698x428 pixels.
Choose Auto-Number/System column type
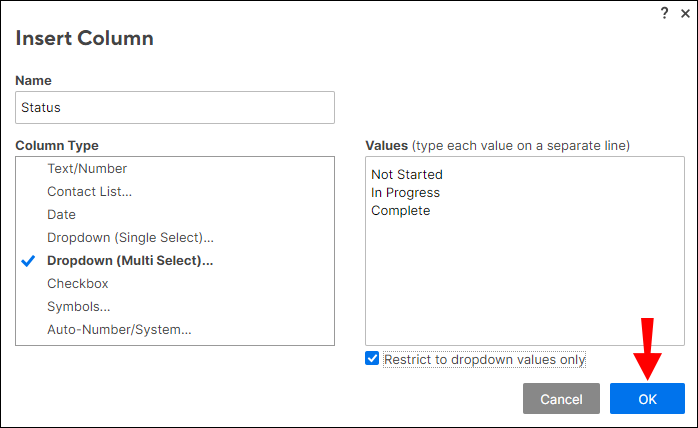[119, 330]
